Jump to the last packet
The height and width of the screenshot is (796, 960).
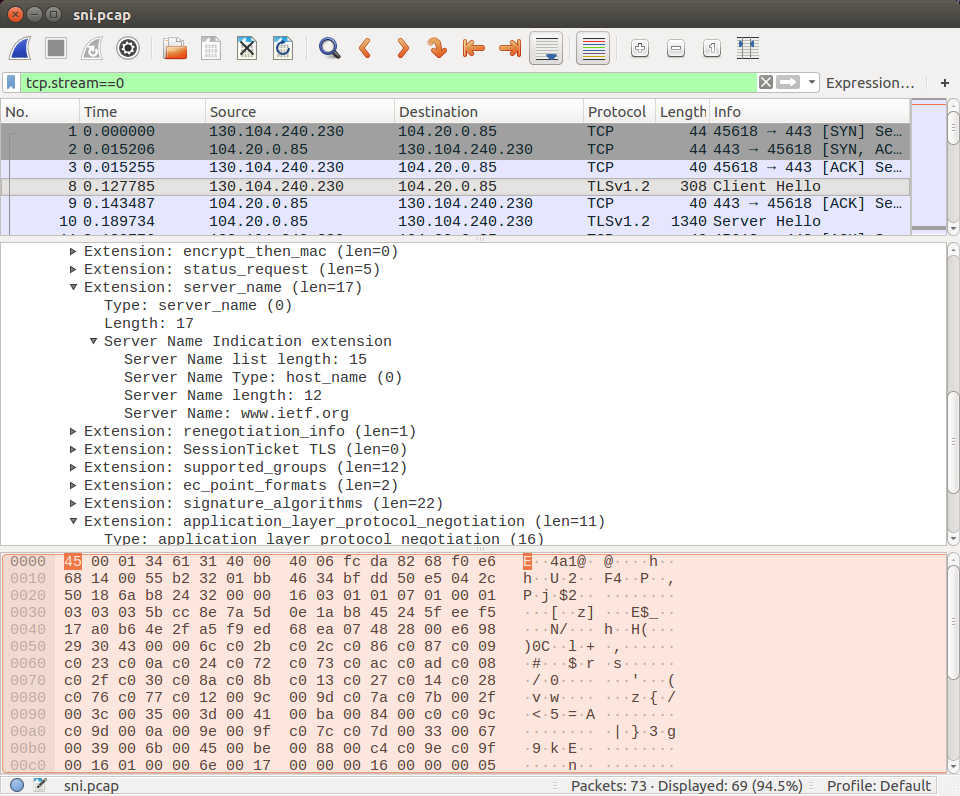point(509,48)
